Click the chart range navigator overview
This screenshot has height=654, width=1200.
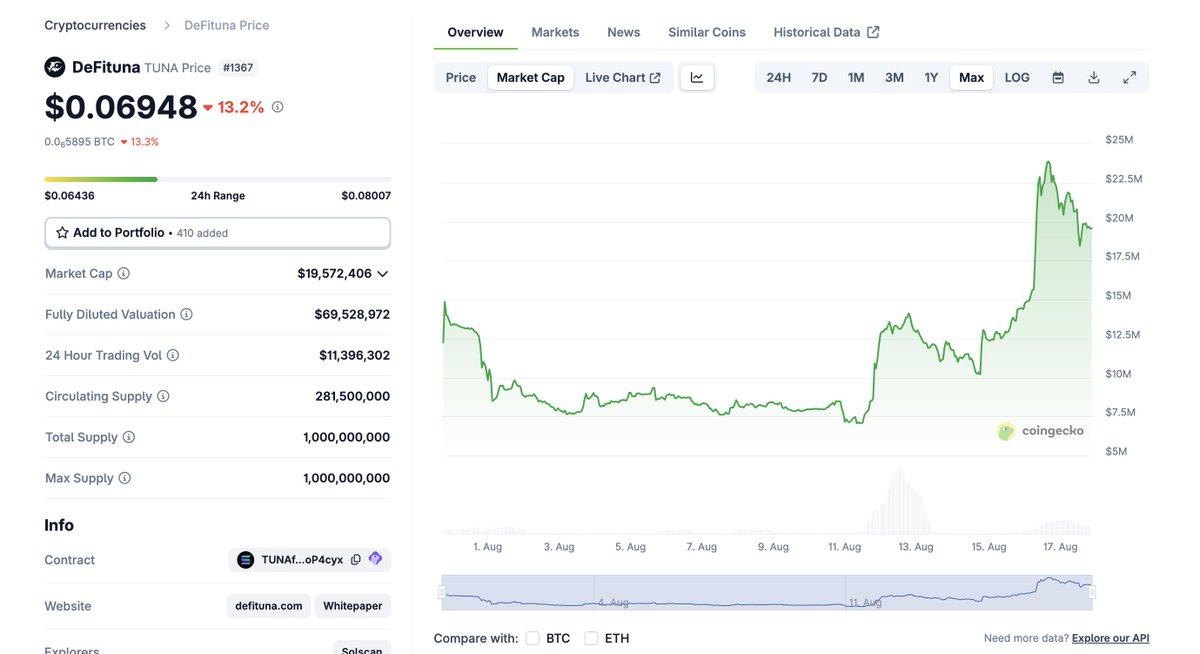tap(767, 592)
